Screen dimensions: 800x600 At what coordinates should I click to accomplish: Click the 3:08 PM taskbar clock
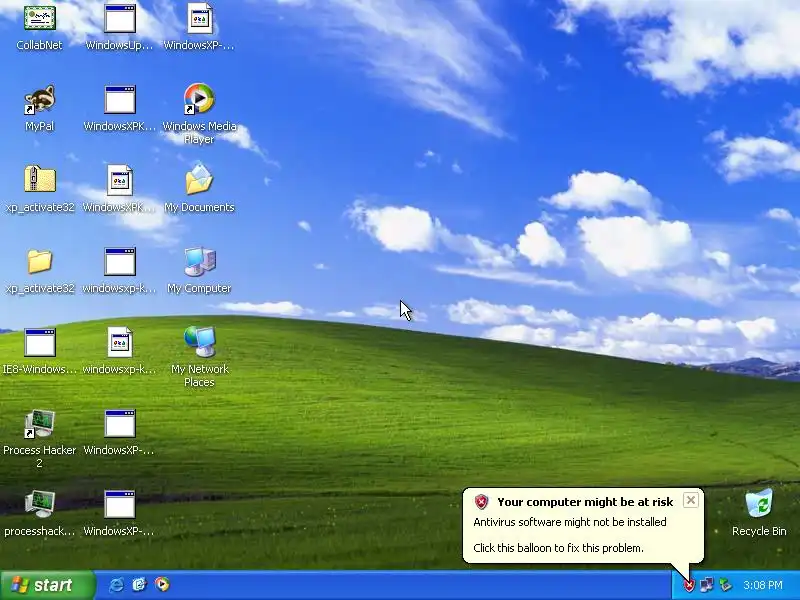pyautogui.click(x=763, y=585)
